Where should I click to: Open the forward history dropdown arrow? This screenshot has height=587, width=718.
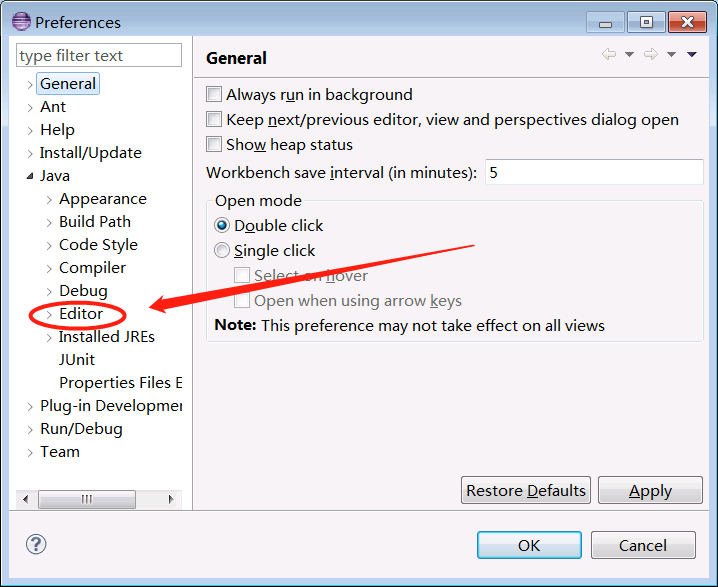672,55
